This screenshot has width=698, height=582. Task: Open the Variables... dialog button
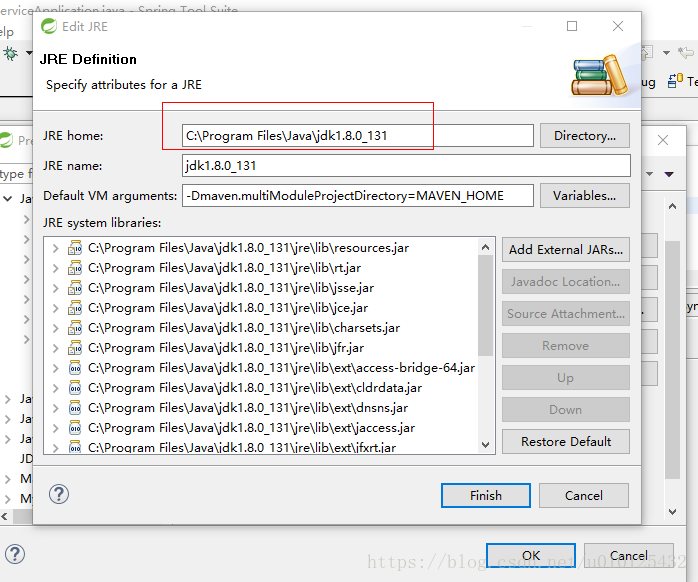[584, 195]
